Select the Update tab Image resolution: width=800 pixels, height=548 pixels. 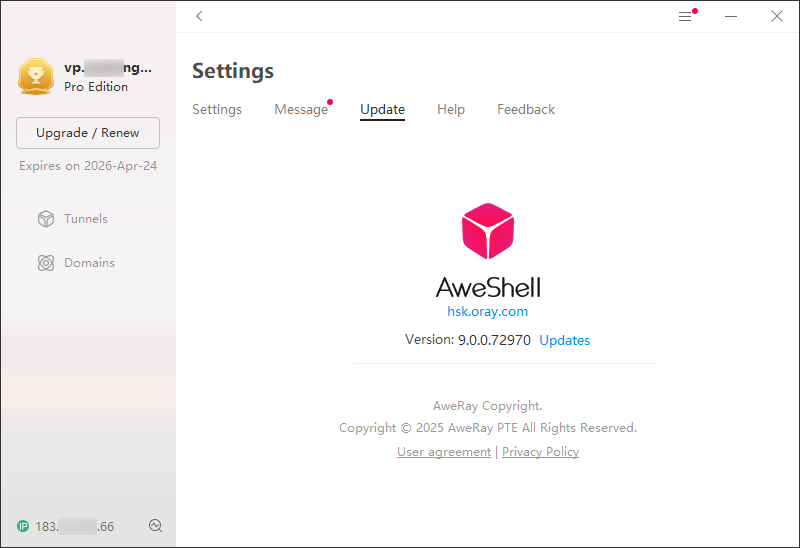pos(382,109)
